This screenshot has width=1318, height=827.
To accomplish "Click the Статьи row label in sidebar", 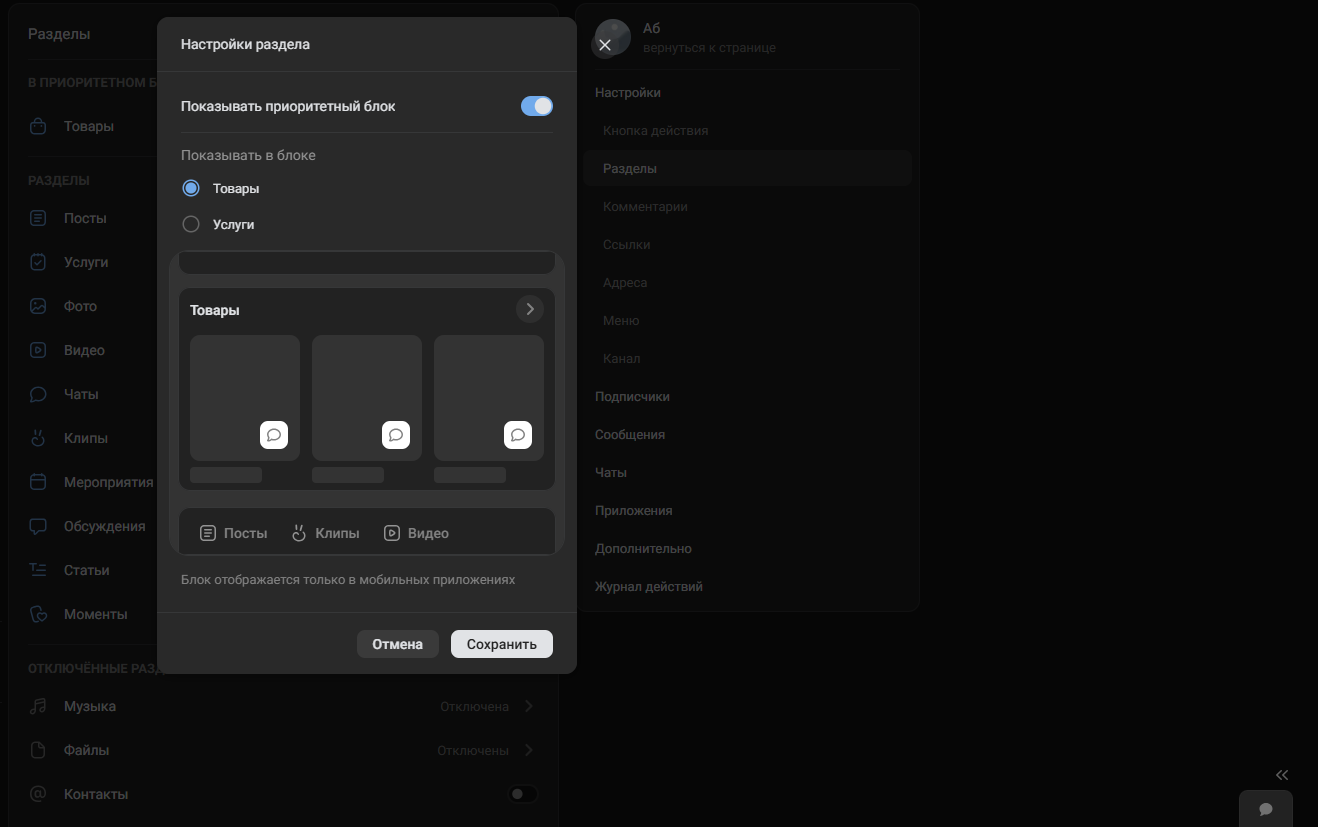I will (87, 570).
